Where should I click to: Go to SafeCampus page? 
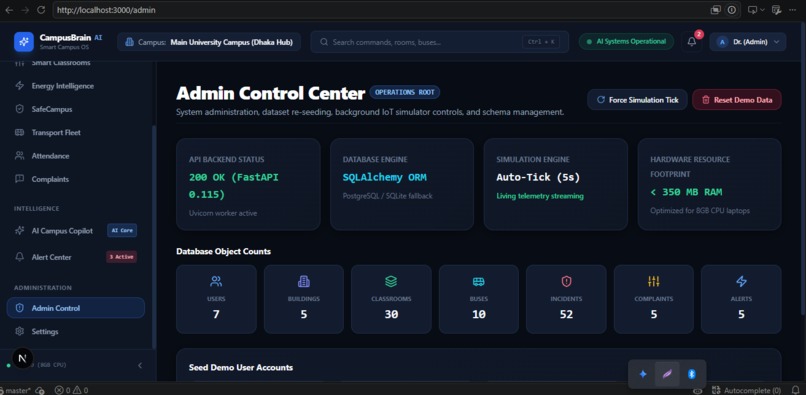76,109
